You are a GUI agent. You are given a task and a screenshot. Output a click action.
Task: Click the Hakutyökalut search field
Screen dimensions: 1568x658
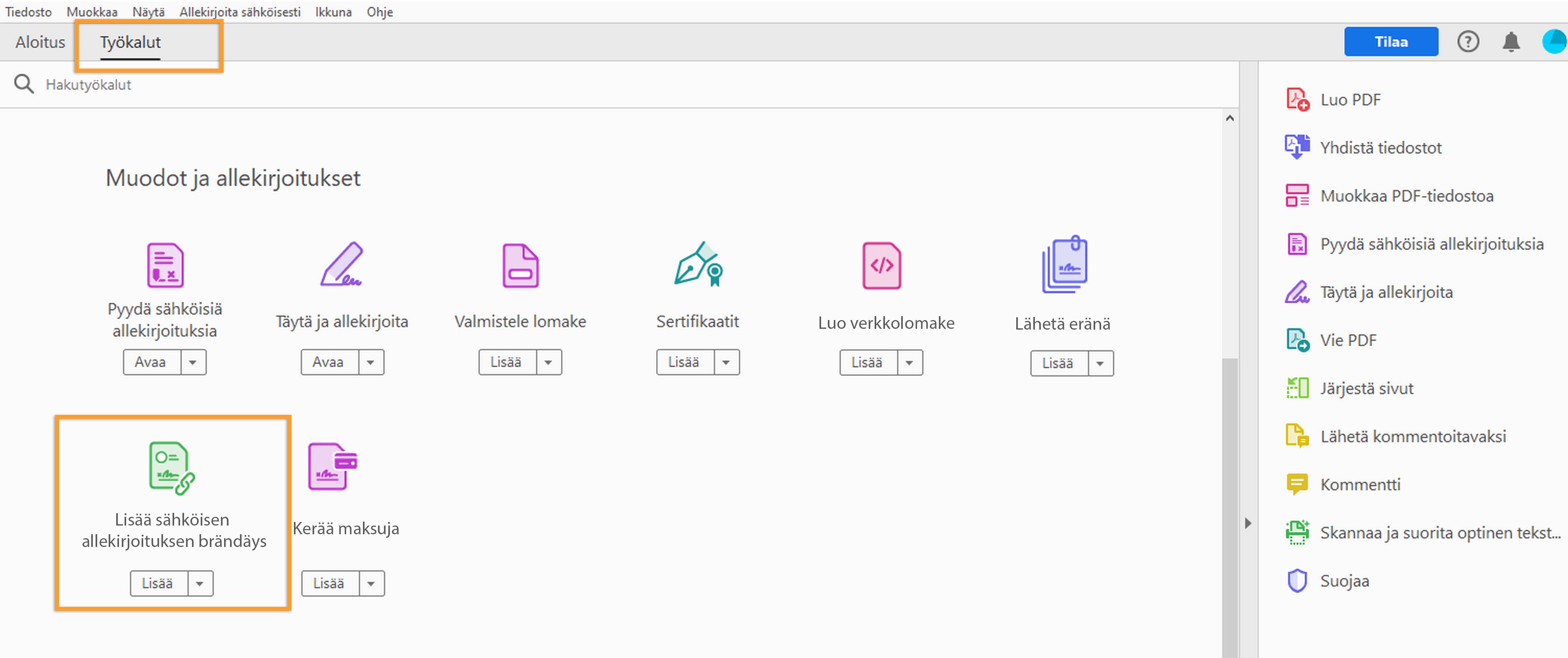click(88, 84)
